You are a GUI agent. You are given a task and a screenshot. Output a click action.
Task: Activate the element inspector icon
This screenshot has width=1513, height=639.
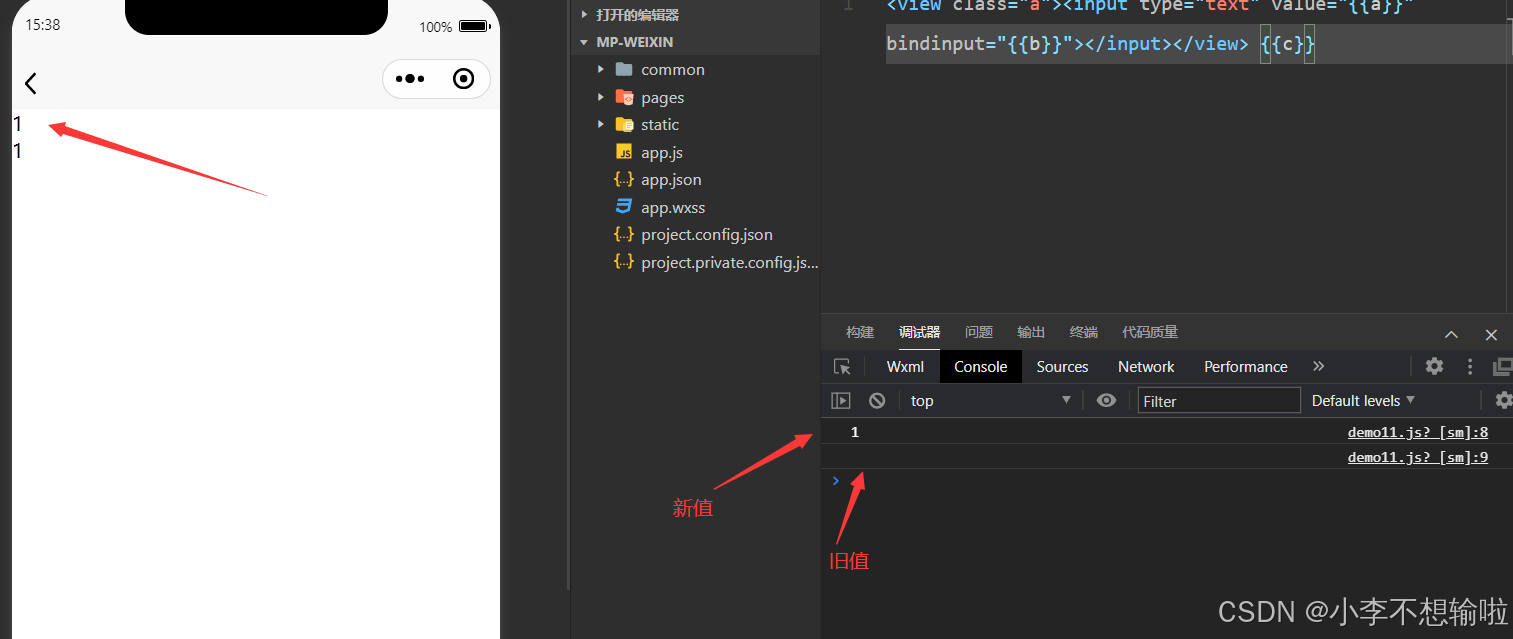(x=842, y=367)
